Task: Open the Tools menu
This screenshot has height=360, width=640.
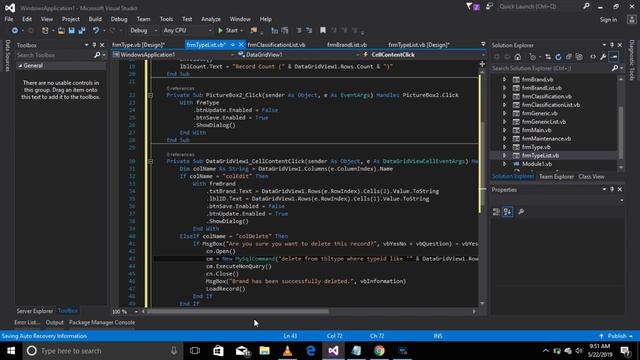Action: pyautogui.click(x=166, y=19)
